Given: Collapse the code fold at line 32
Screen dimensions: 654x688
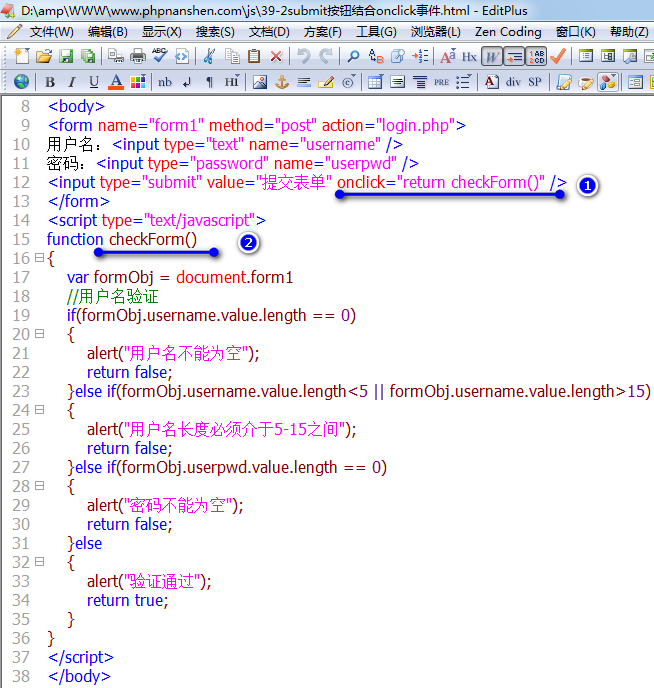Looking at the screenshot, I should point(39,561).
